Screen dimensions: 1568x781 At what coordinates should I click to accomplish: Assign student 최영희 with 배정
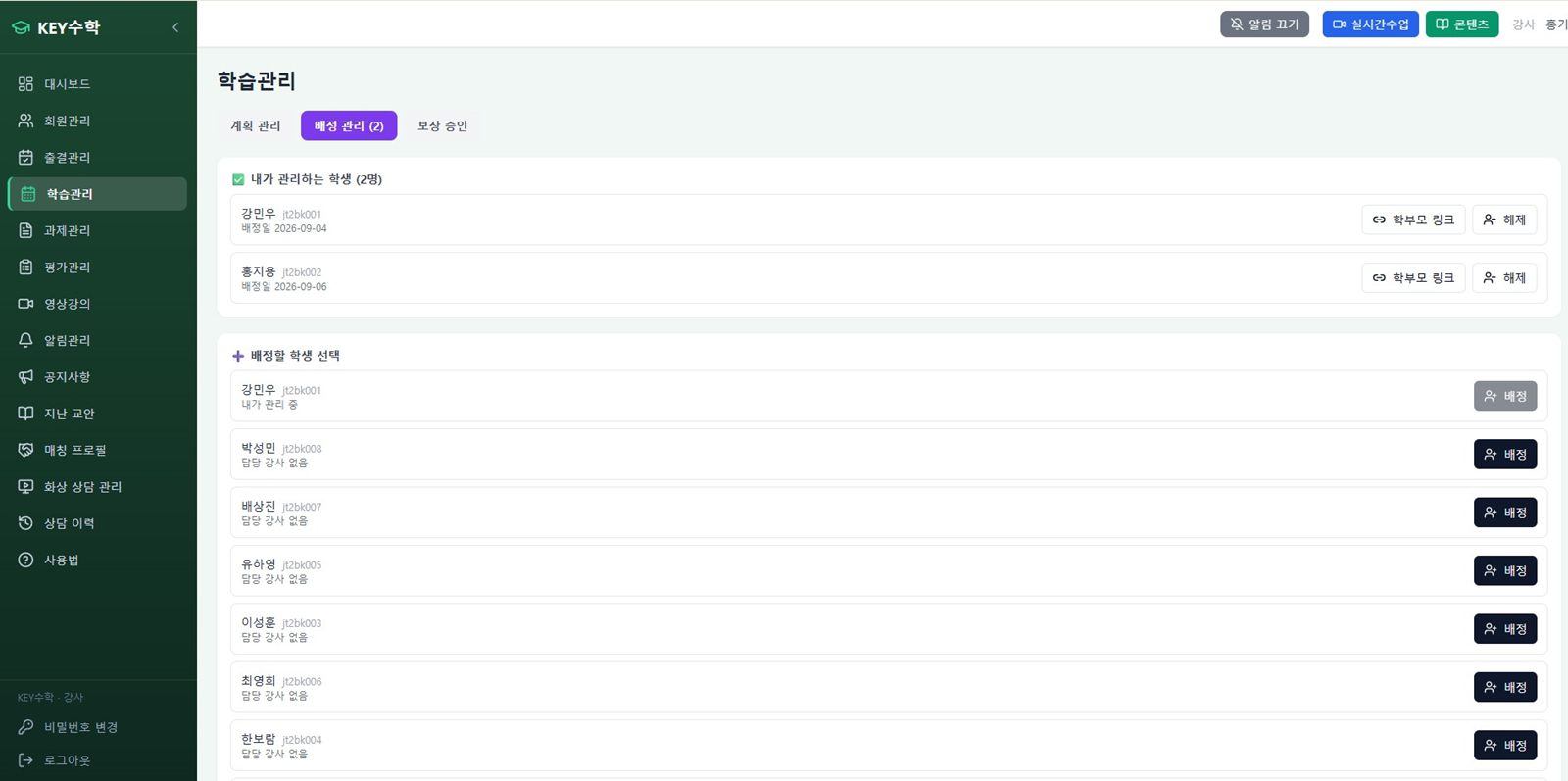(x=1505, y=687)
